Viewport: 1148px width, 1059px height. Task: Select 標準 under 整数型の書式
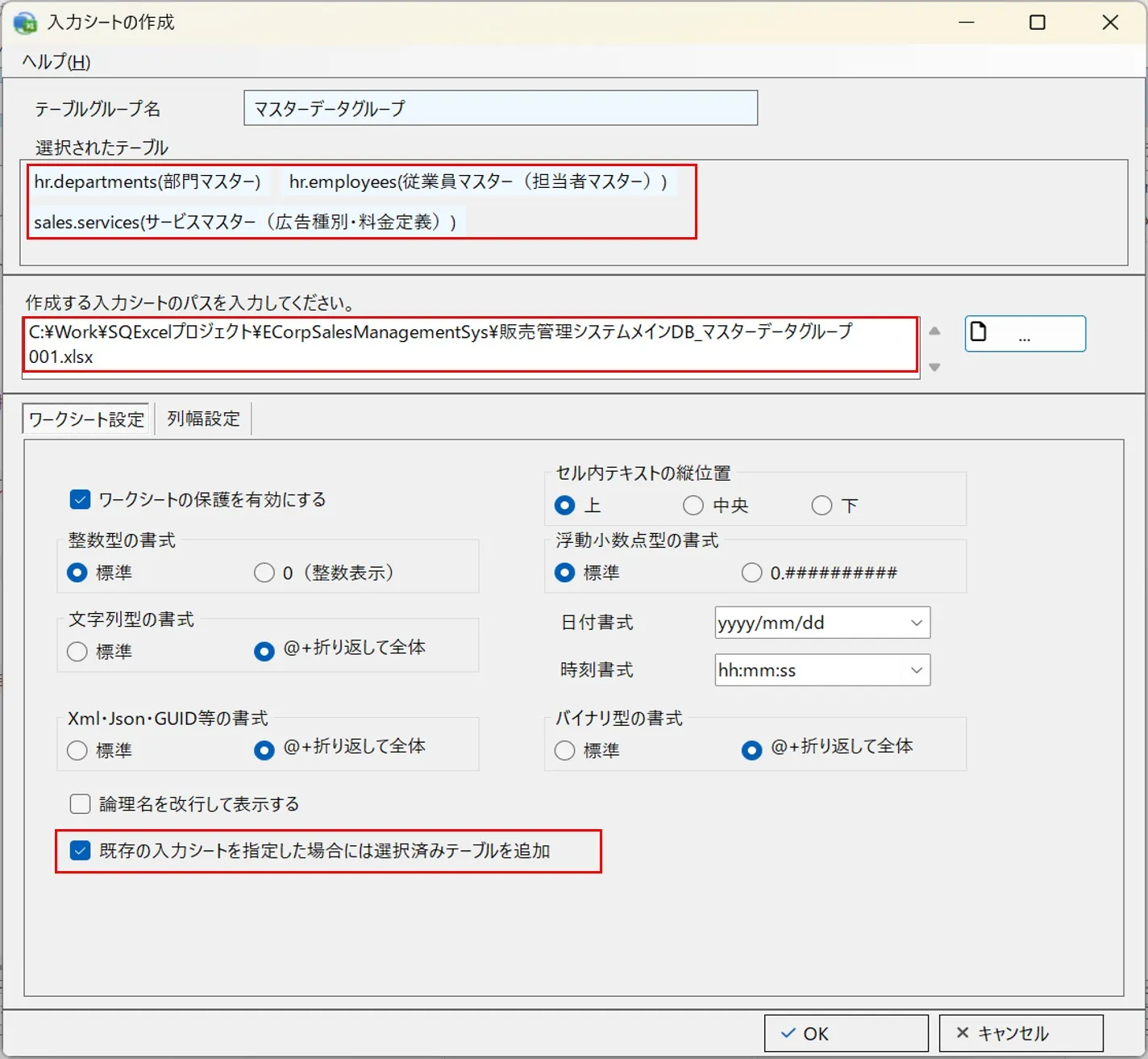(77, 573)
